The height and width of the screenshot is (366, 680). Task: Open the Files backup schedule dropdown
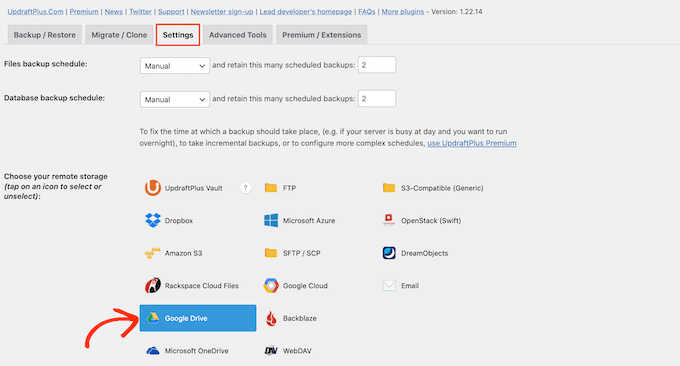coord(175,65)
